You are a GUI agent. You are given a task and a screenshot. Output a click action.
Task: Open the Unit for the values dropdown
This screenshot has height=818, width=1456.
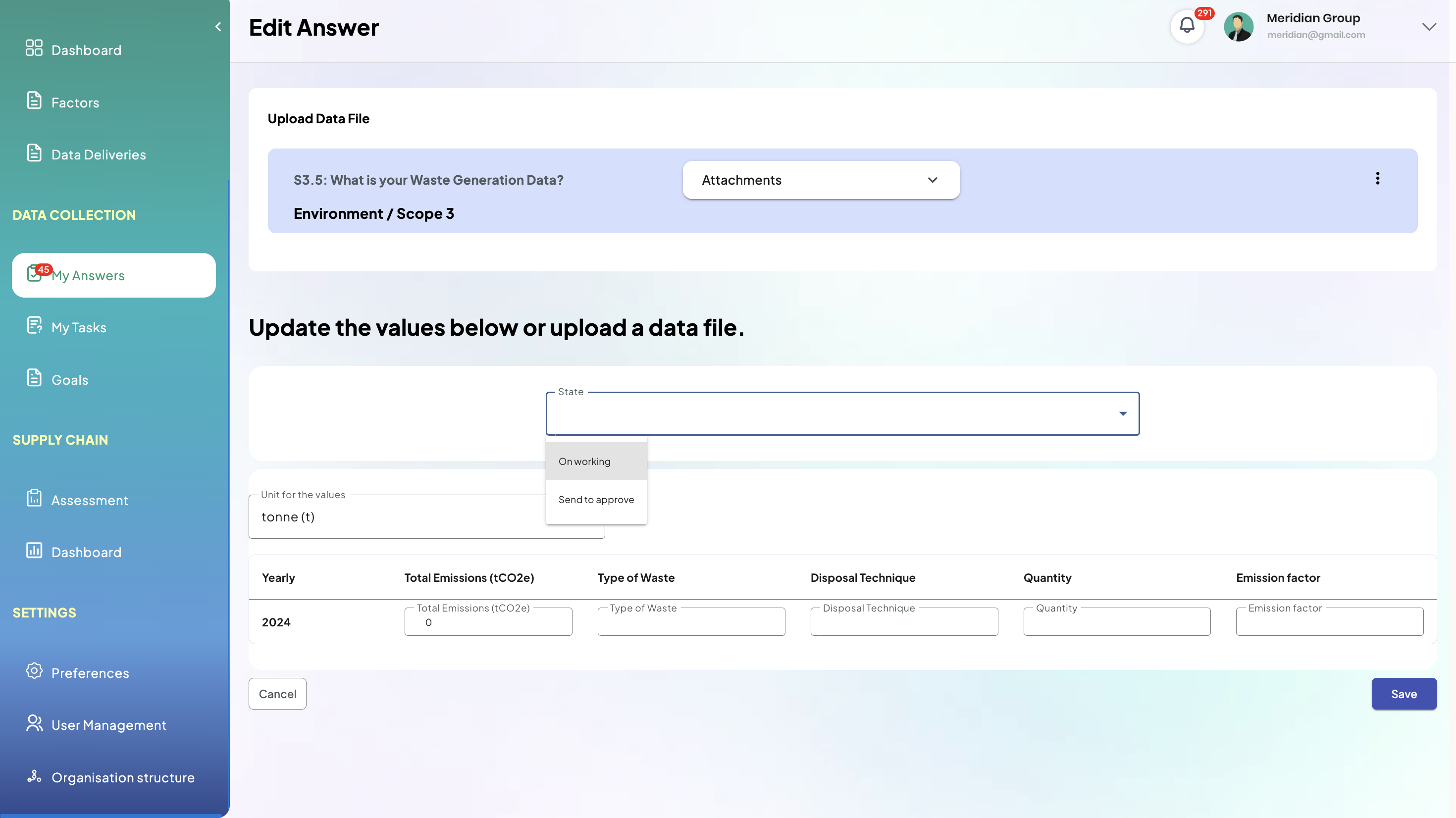click(426, 516)
